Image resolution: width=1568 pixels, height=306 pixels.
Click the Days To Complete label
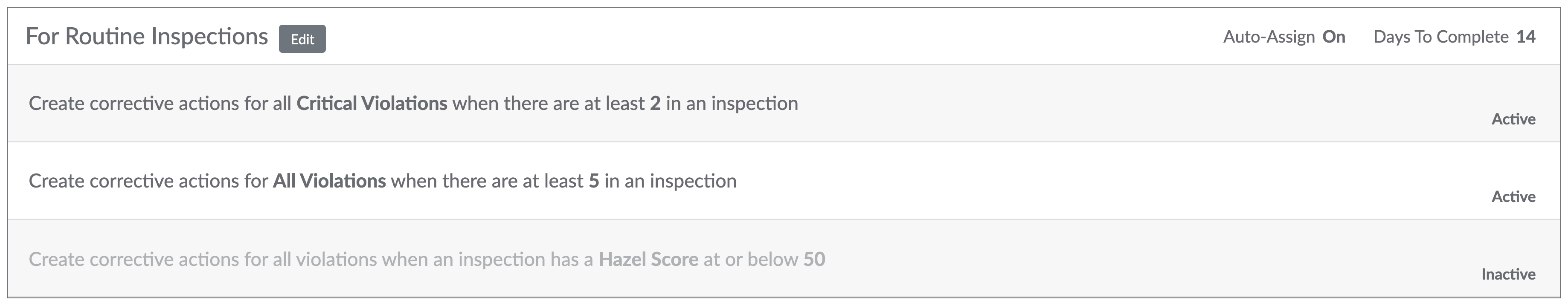tap(1440, 37)
